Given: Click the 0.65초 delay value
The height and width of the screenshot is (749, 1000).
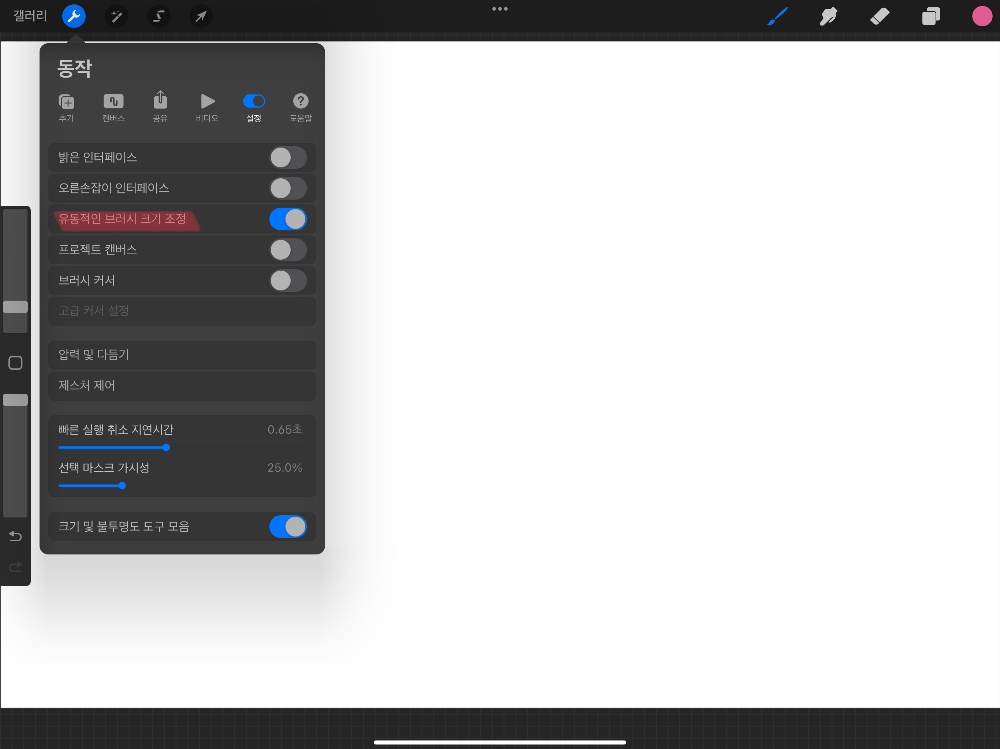Looking at the screenshot, I should (x=284, y=429).
